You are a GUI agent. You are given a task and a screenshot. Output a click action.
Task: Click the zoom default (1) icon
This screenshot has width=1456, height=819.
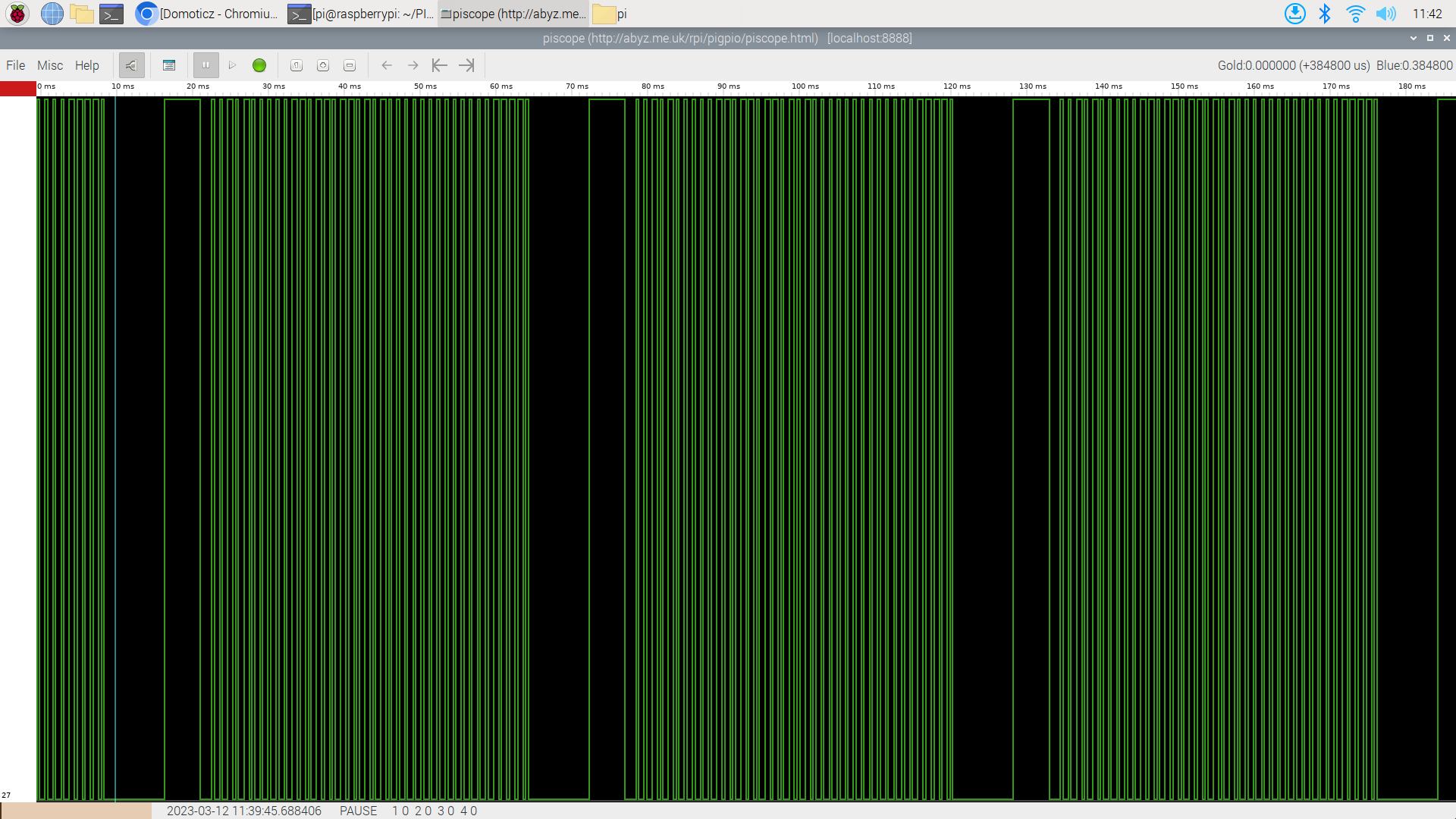click(297, 65)
